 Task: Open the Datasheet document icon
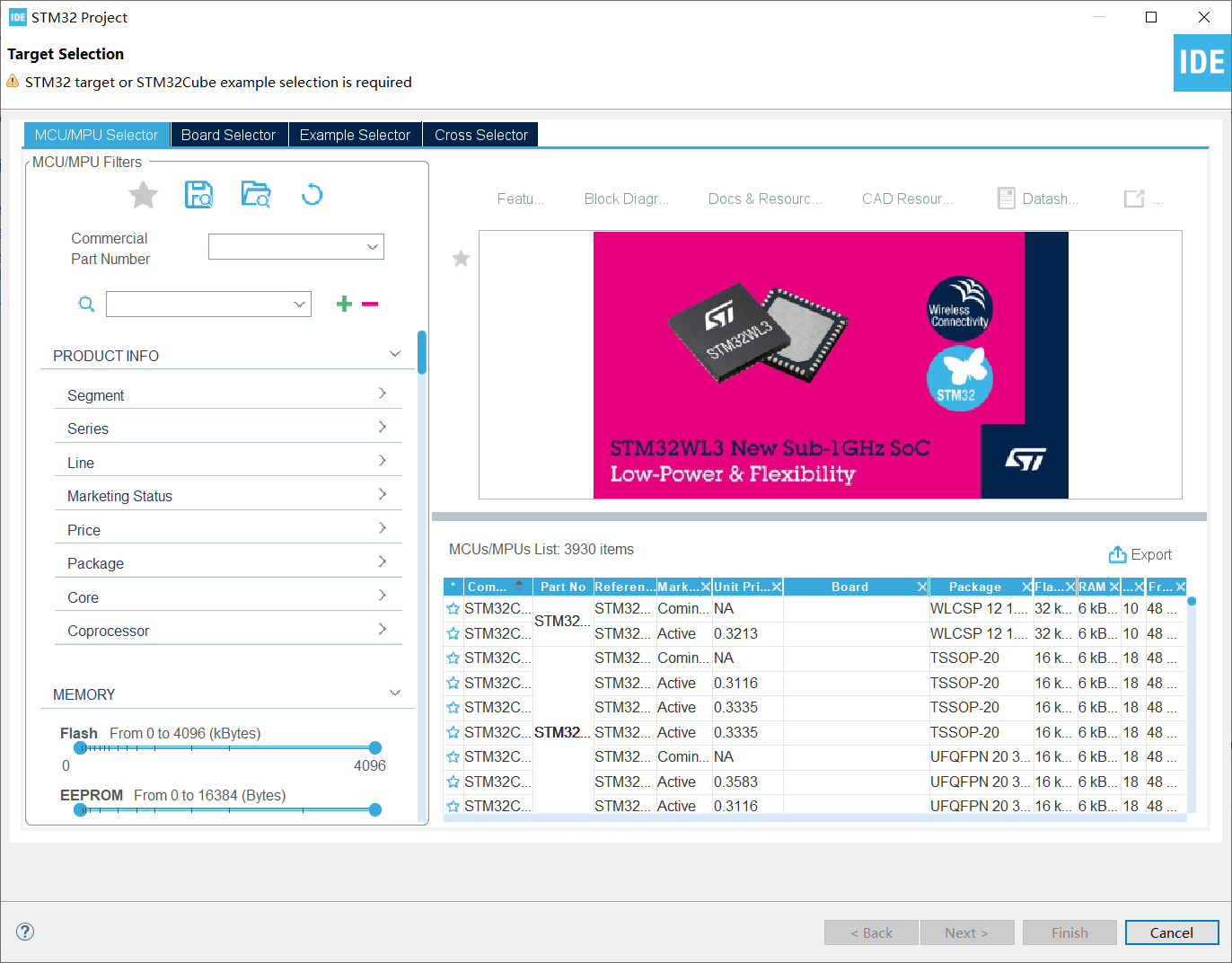point(1007,199)
